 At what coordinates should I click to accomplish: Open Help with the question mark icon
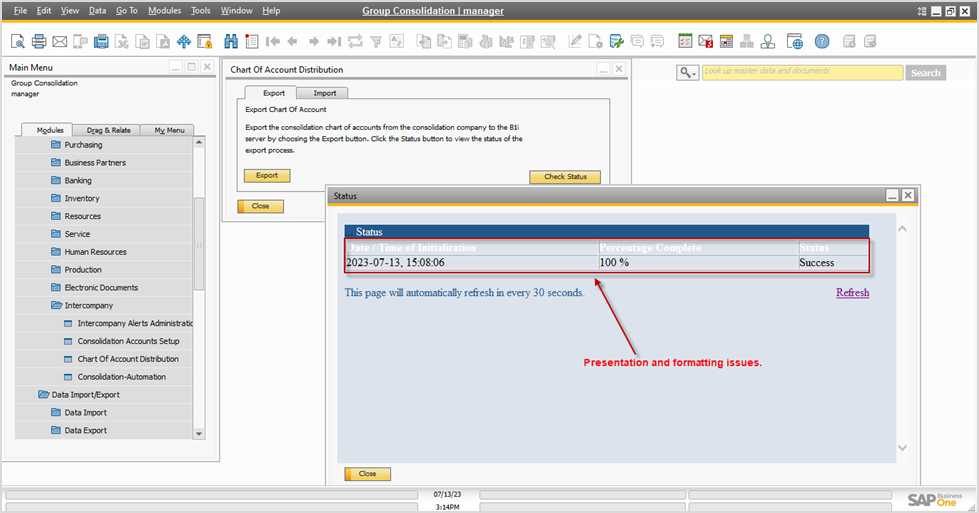(x=821, y=42)
